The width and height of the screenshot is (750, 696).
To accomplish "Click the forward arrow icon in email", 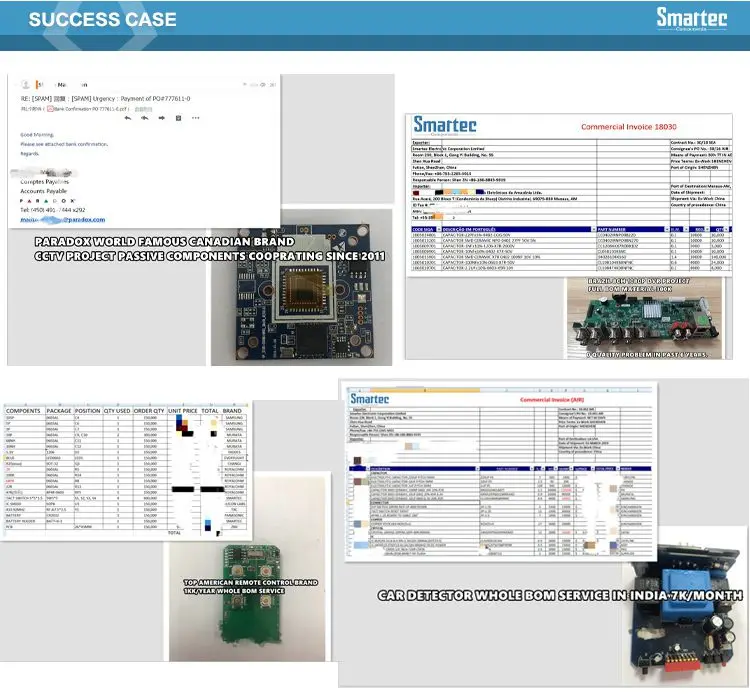I will click(161, 117).
